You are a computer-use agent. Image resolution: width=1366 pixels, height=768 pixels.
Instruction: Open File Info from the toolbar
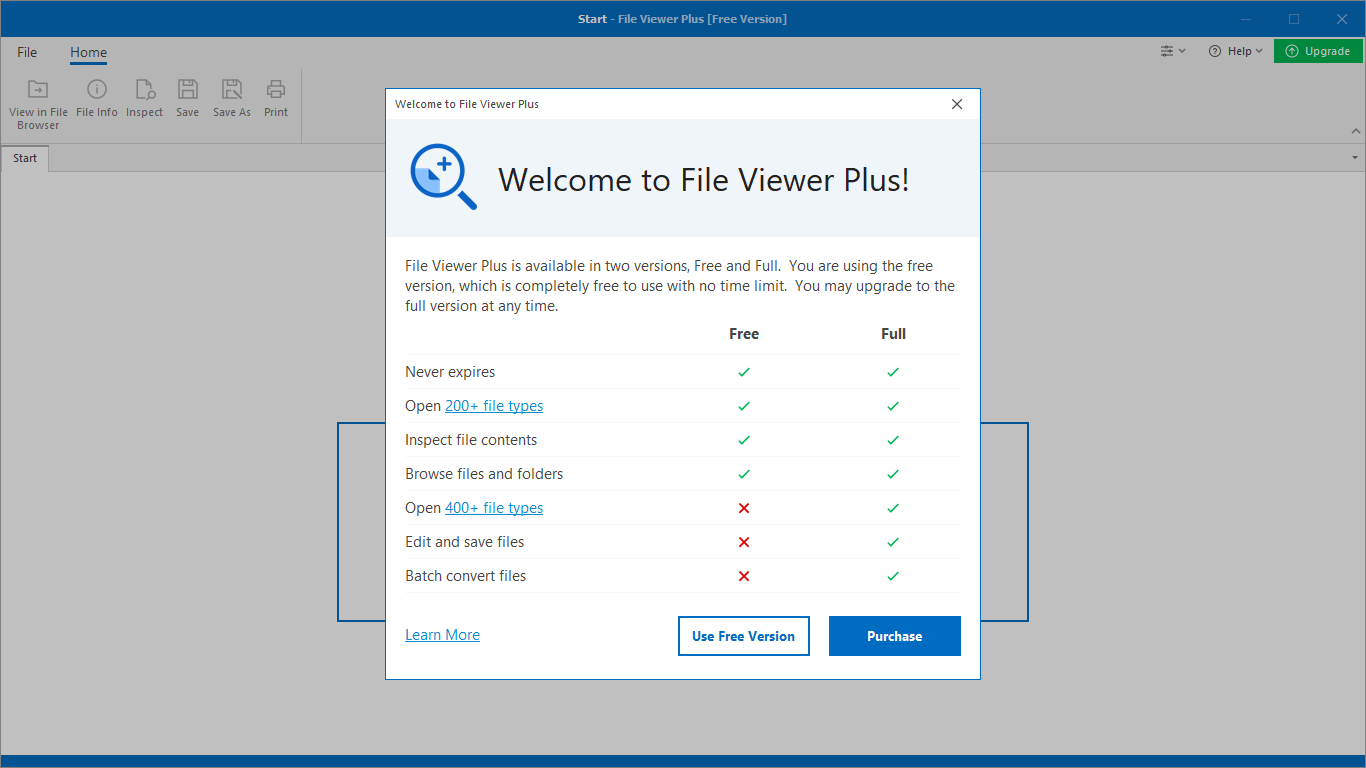pyautogui.click(x=97, y=97)
